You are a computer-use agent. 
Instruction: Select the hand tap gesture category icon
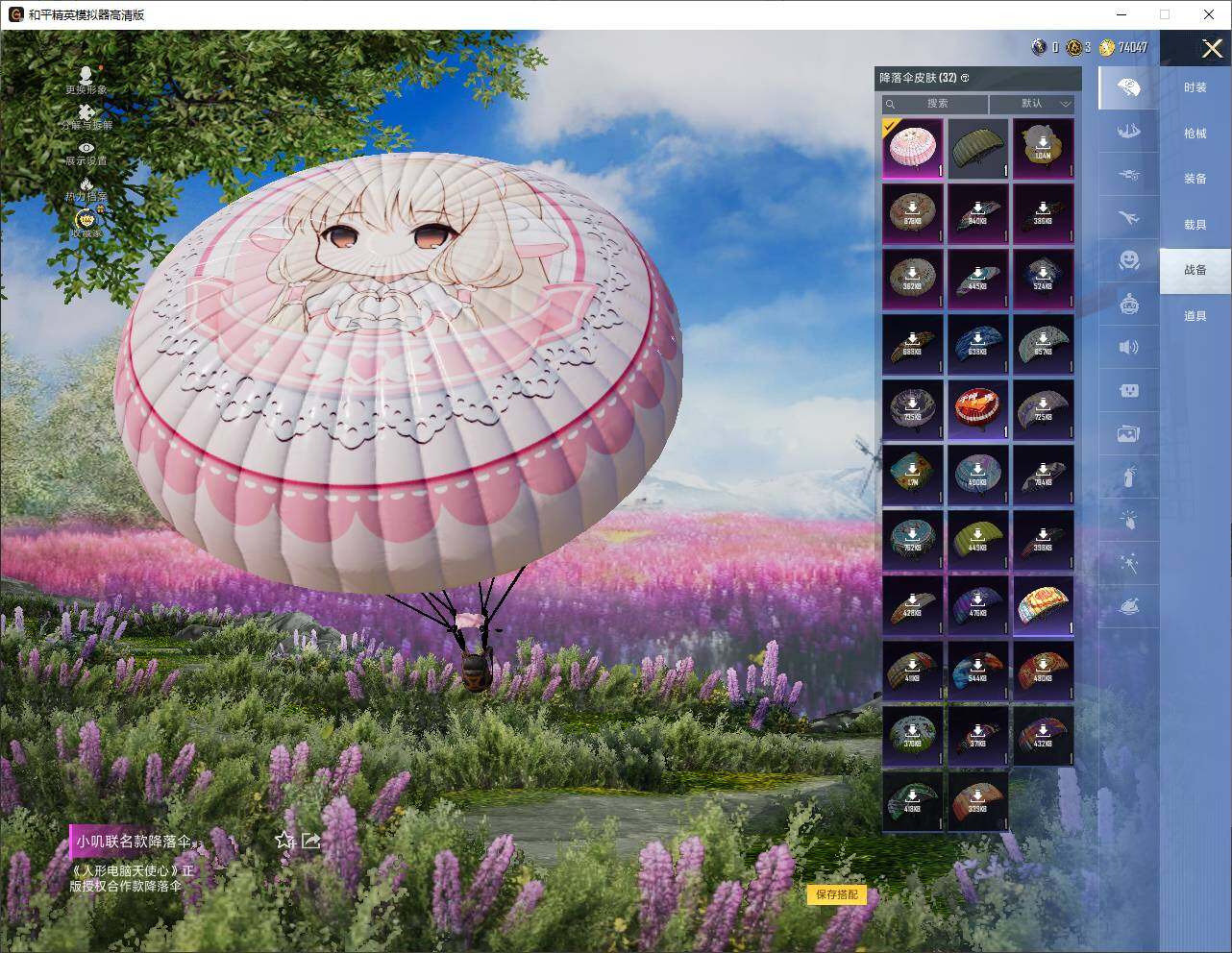(1129, 520)
